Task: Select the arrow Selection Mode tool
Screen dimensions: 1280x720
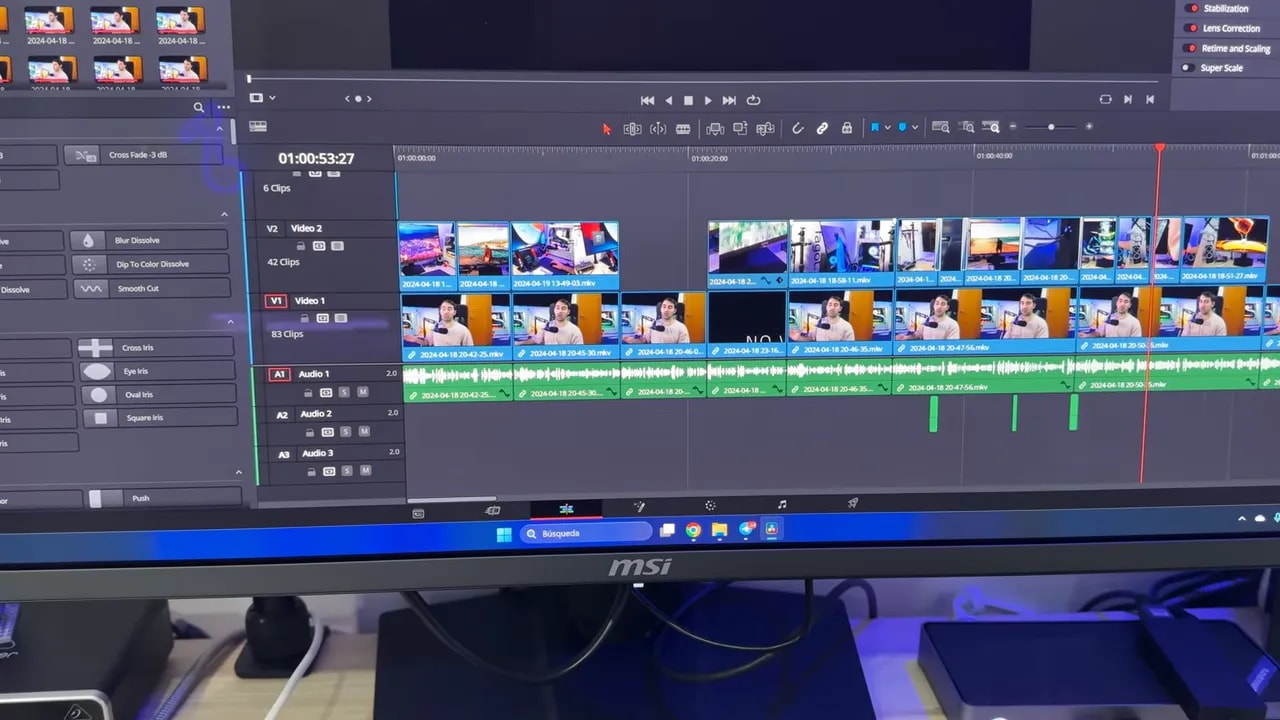Action: click(x=606, y=129)
